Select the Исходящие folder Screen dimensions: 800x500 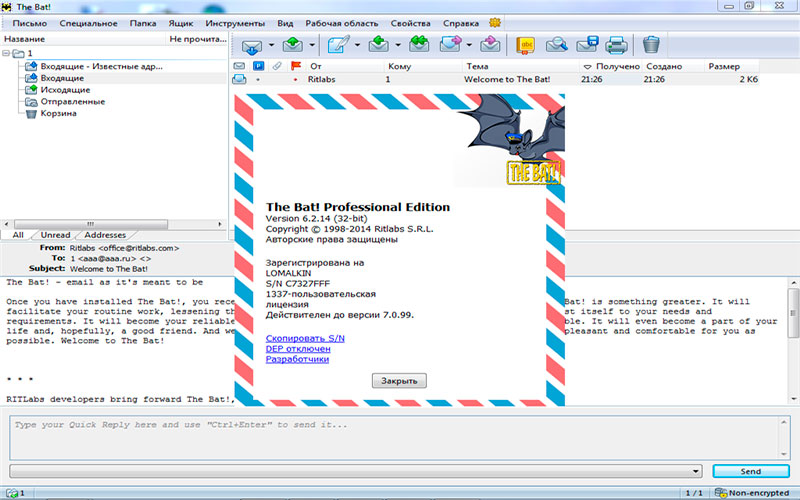65,90
